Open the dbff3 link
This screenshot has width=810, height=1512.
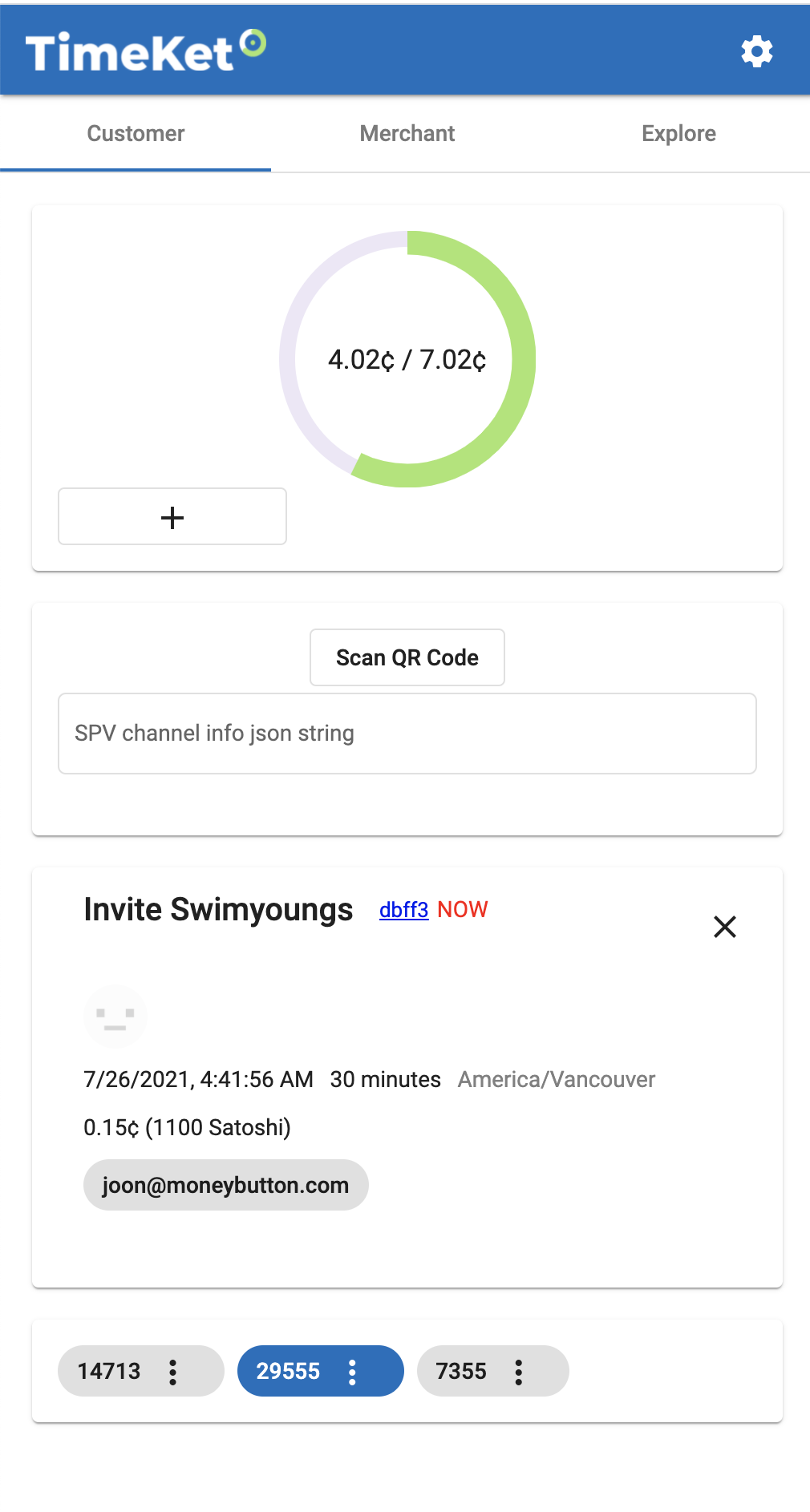point(403,910)
